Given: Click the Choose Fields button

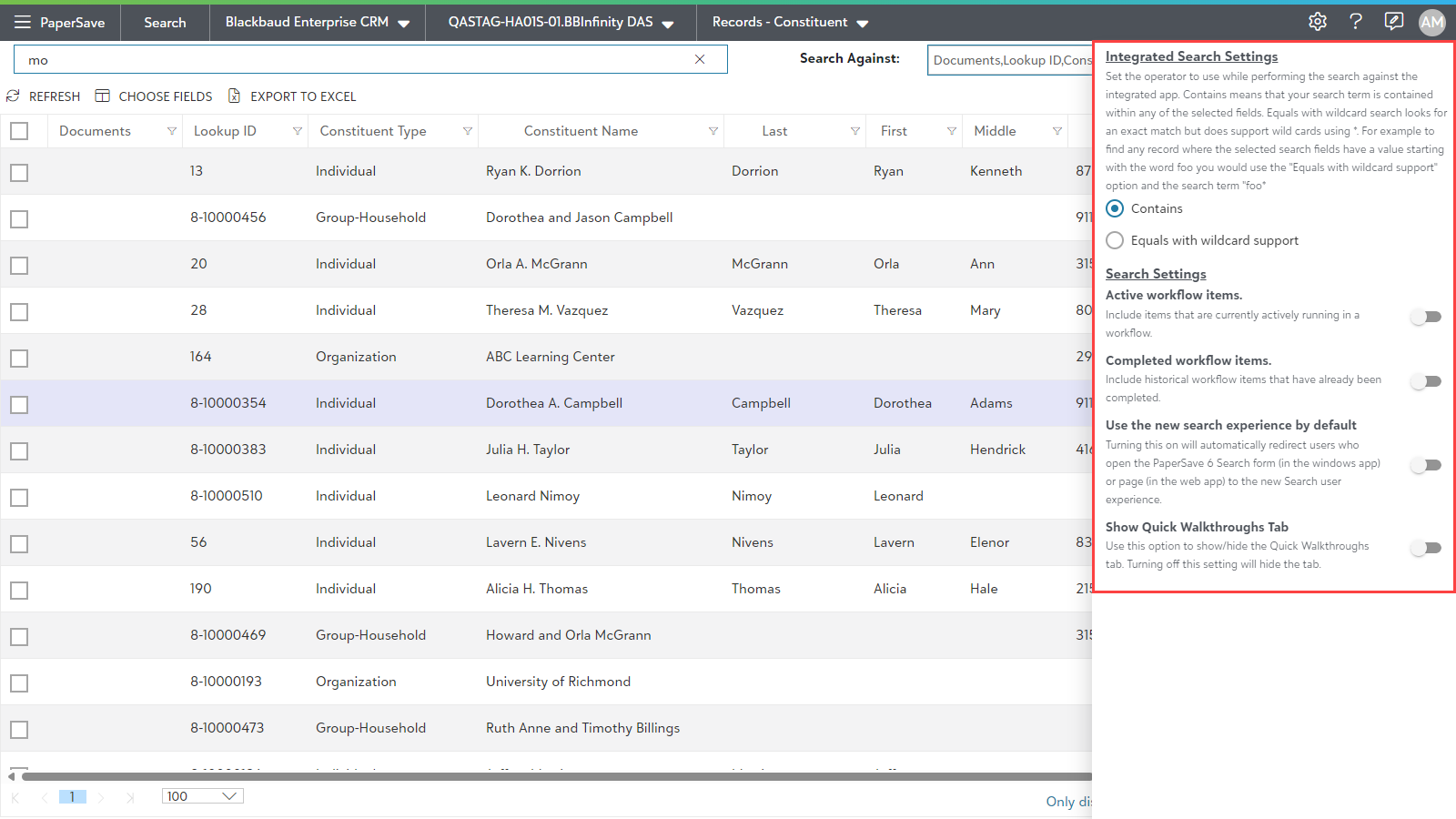Looking at the screenshot, I should pos(154,96).
